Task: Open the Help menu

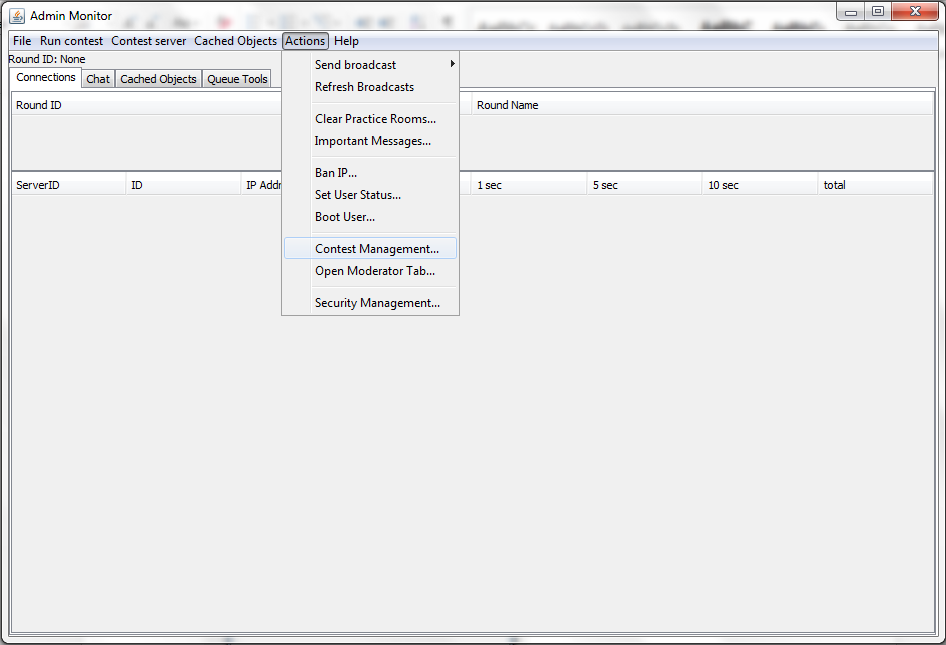Action: (346, 41)
